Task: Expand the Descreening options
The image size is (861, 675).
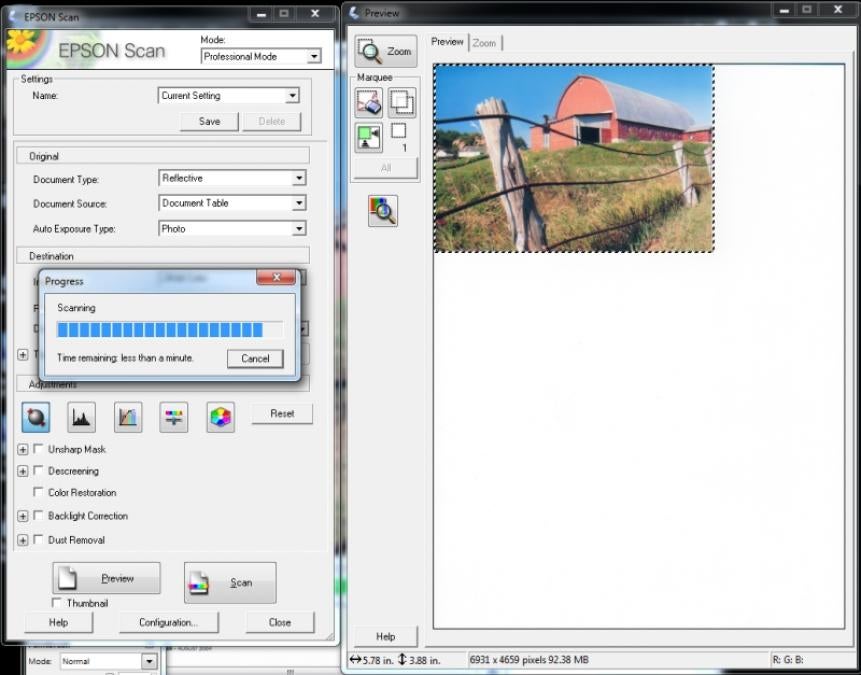Action: [x=23, y=471]
